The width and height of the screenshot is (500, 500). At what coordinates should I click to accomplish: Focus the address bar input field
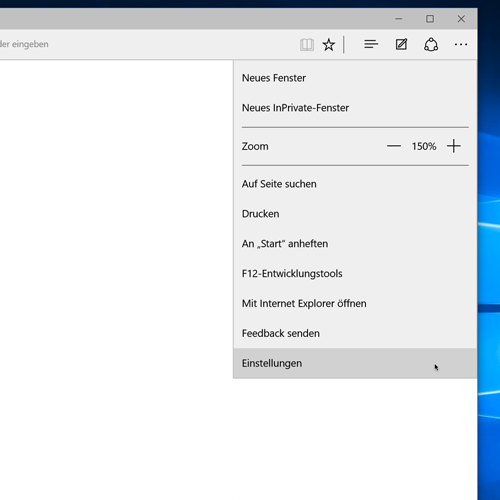[x=147, y=44]
